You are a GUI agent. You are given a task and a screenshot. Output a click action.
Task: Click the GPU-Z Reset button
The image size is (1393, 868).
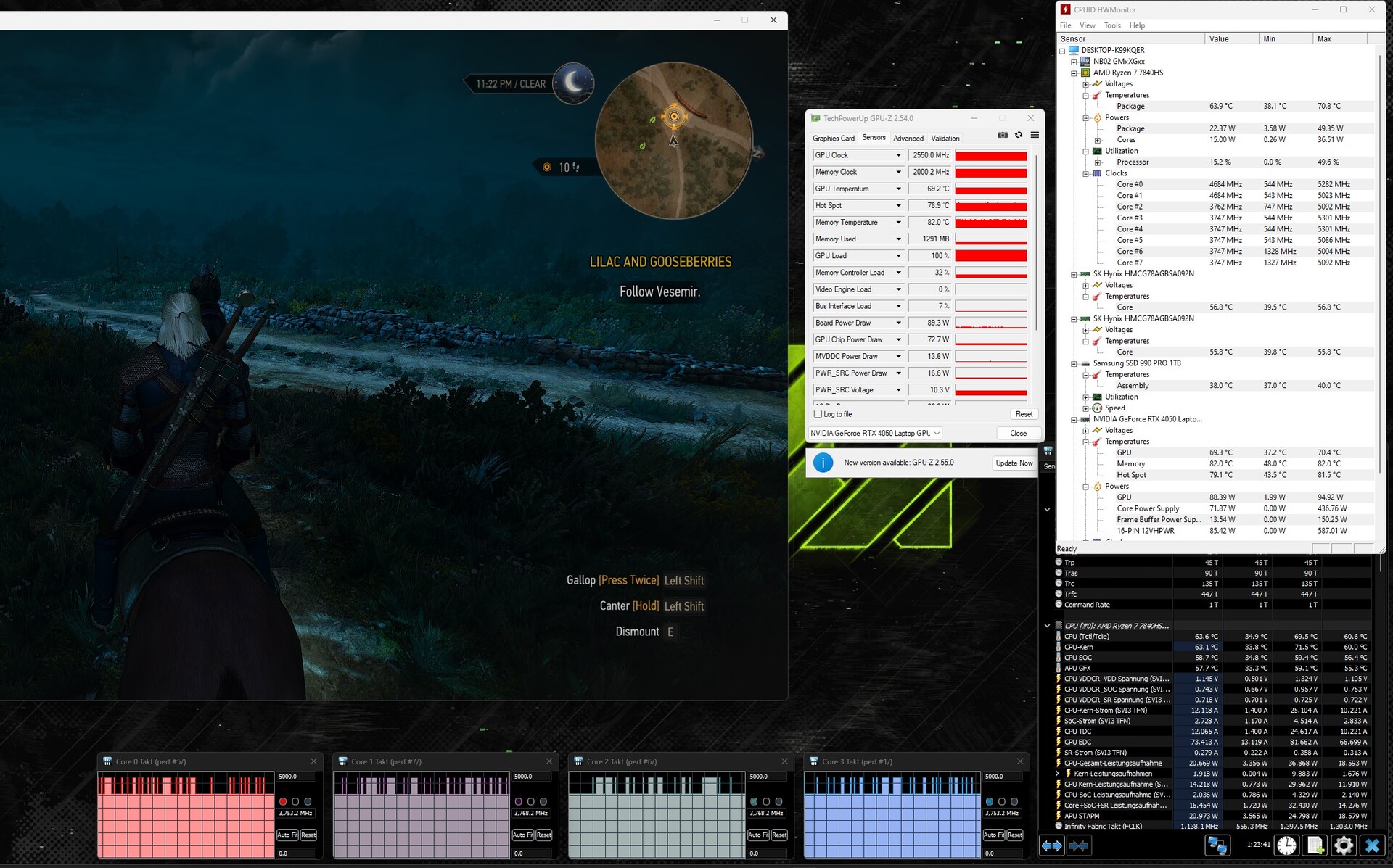click(x=1024, y=414)
